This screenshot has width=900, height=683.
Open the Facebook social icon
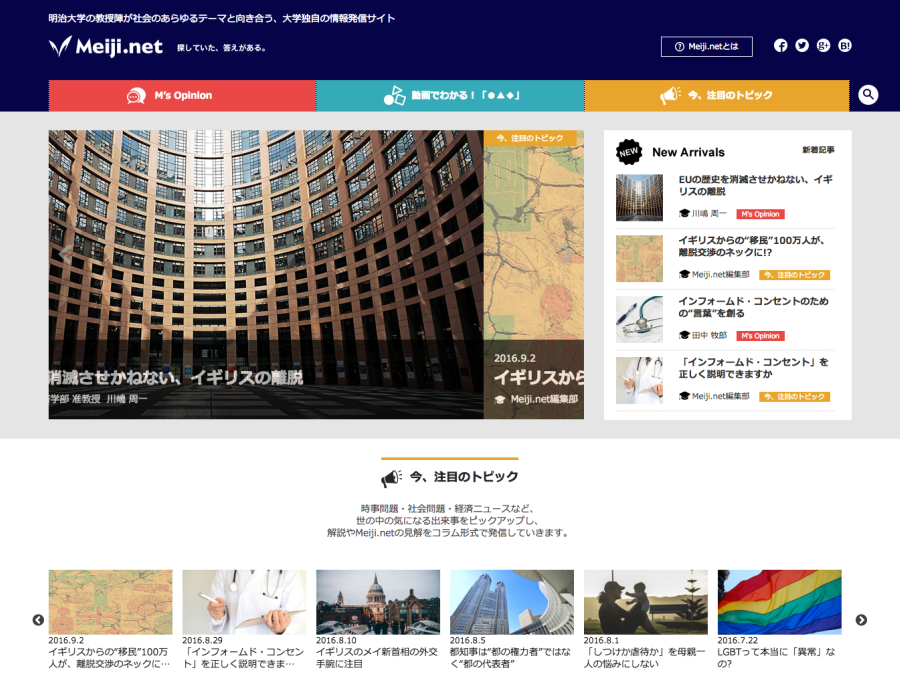pos(781,45)
